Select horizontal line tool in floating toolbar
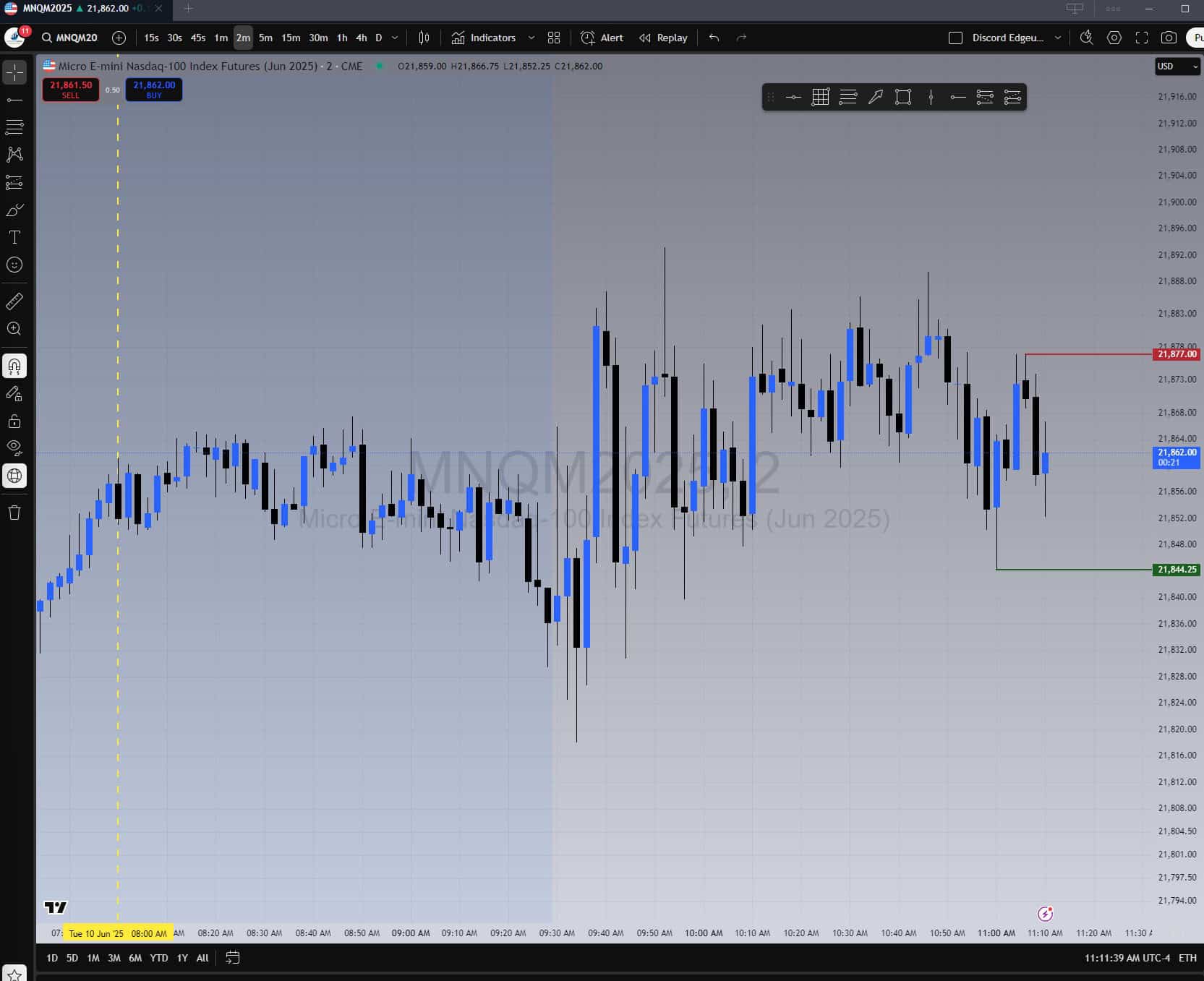1204x981 pixels. (793, 97)
